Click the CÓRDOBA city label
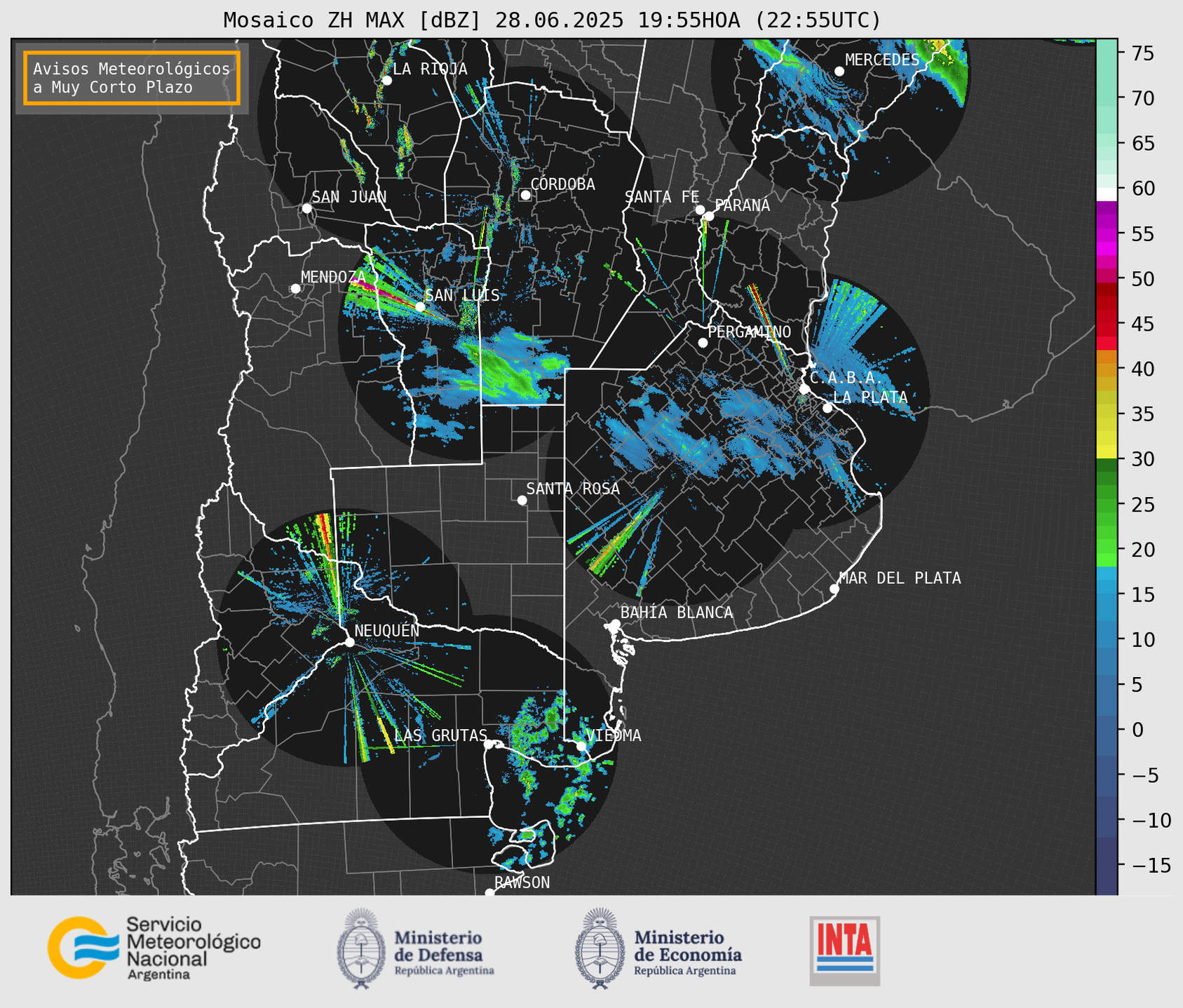 (x=562, y=184)
